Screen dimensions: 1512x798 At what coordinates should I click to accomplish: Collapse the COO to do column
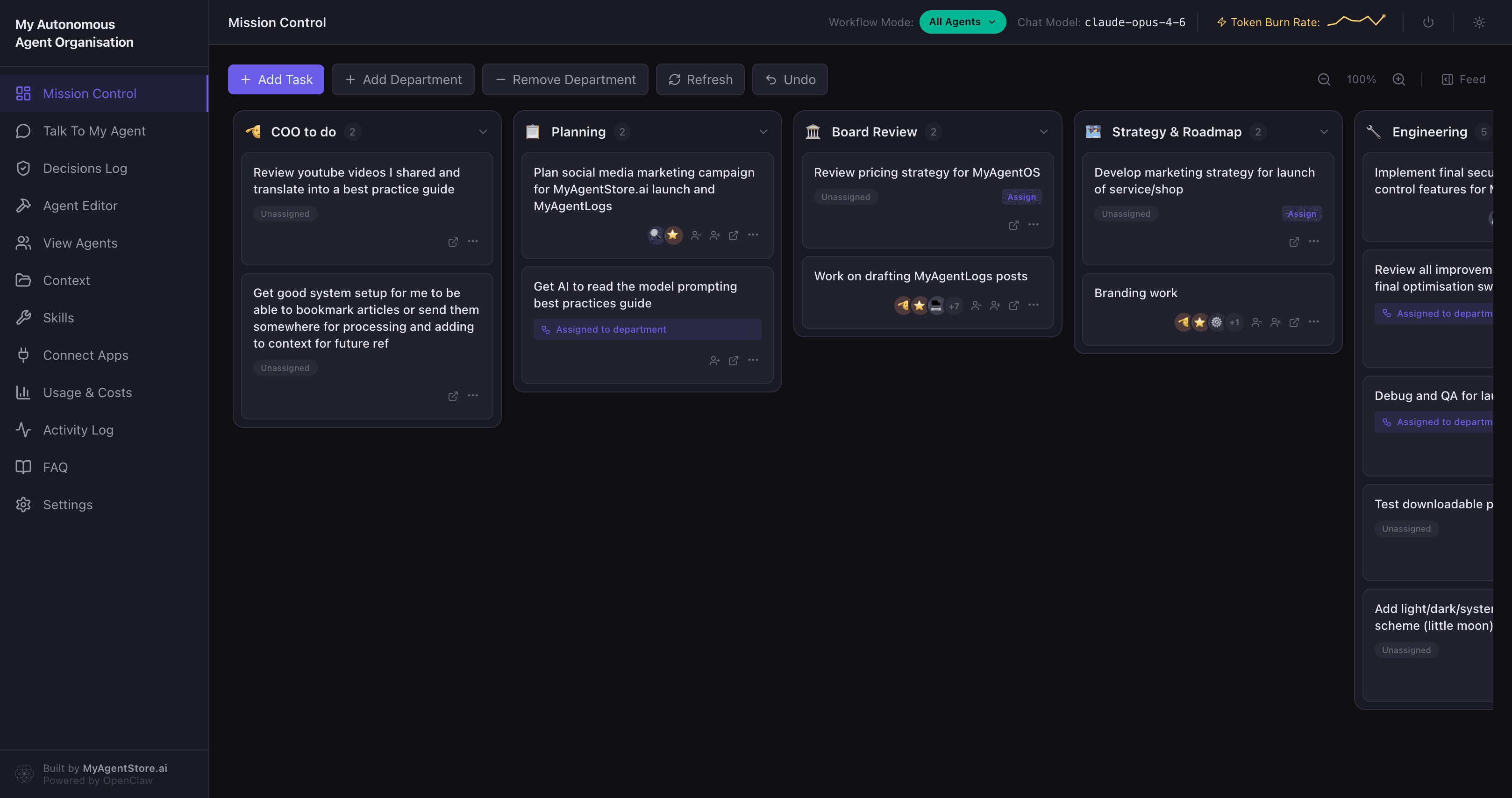tap(483, 131)
